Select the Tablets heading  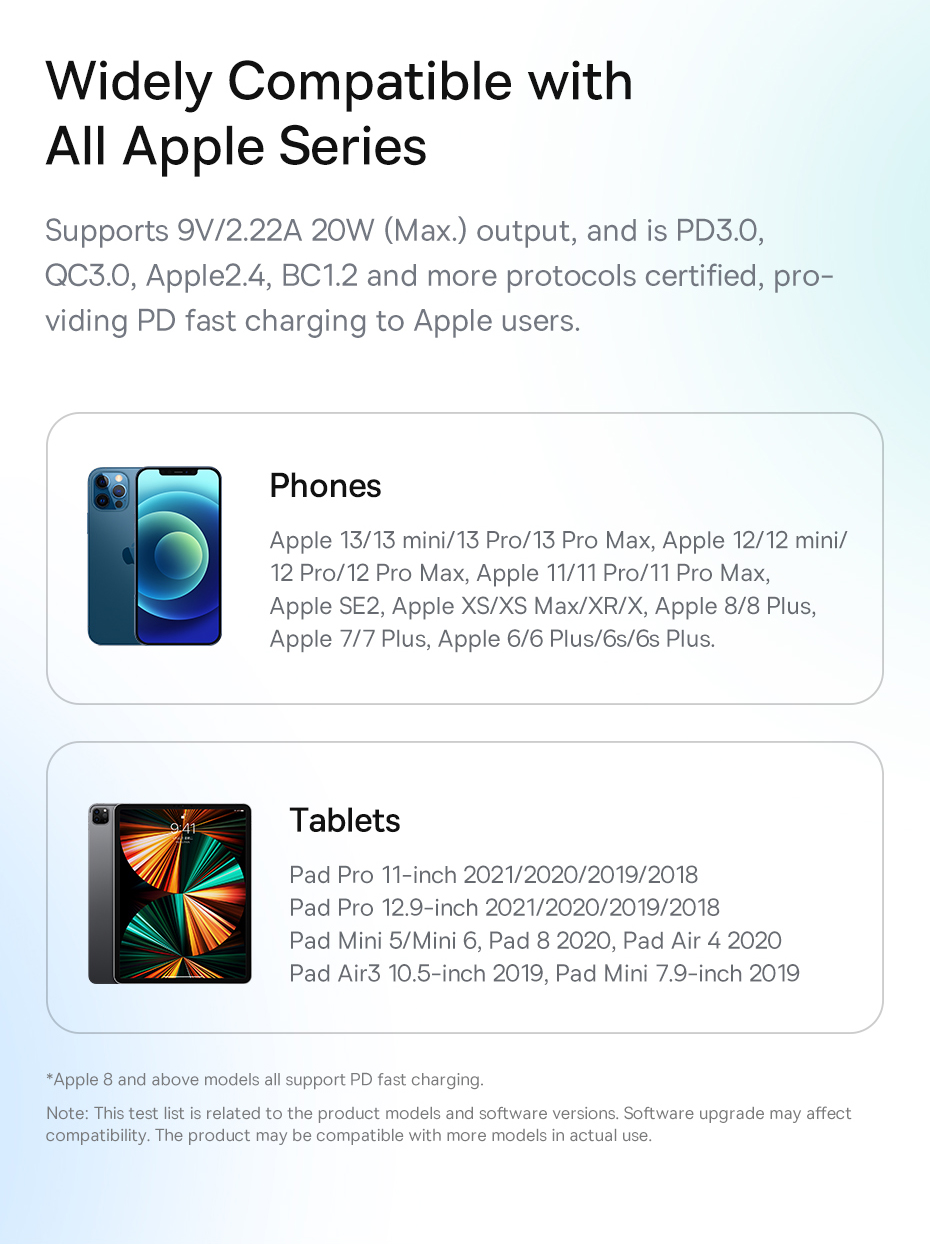coord(345,820)
